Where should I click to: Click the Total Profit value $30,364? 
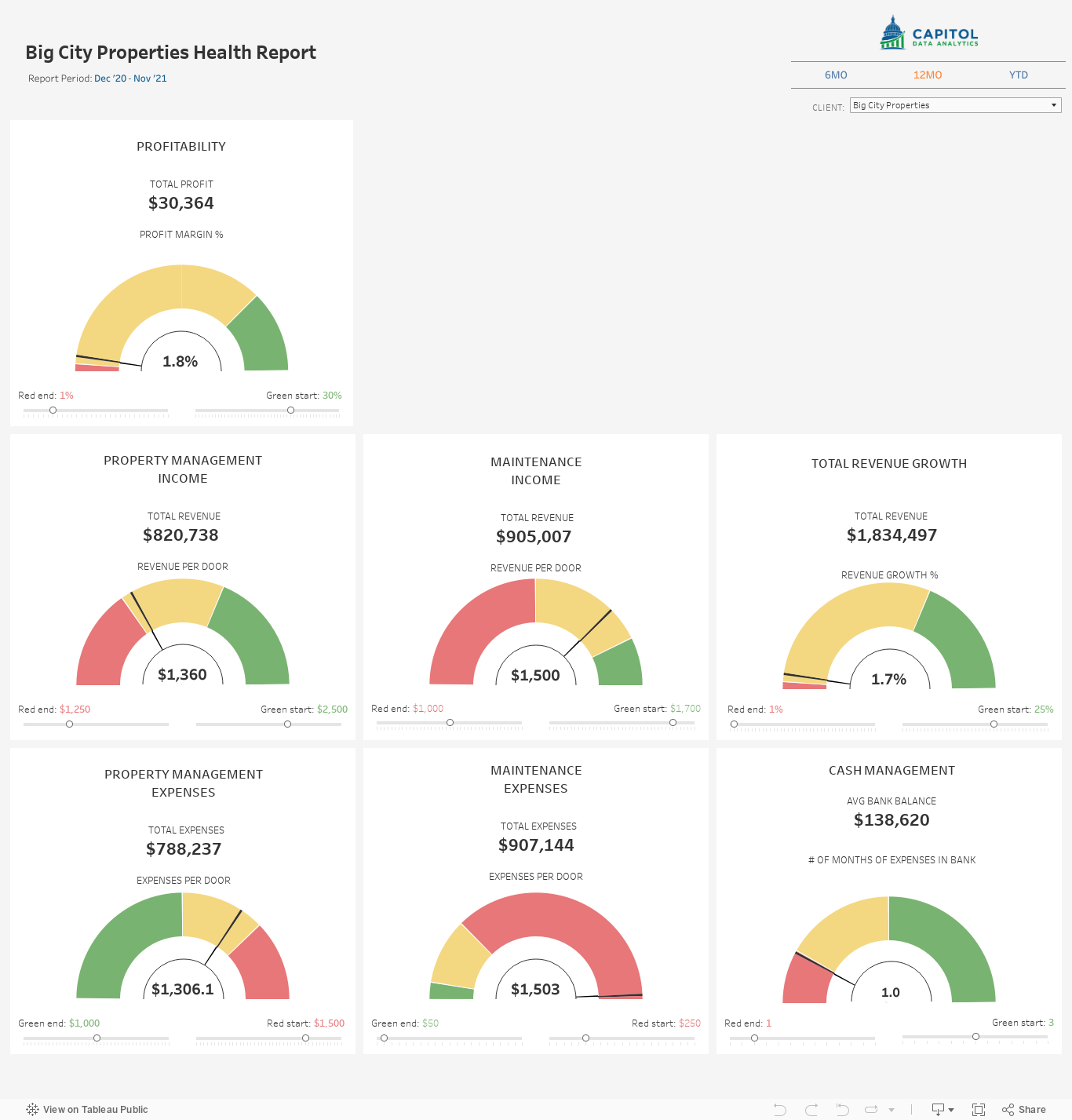181,203
